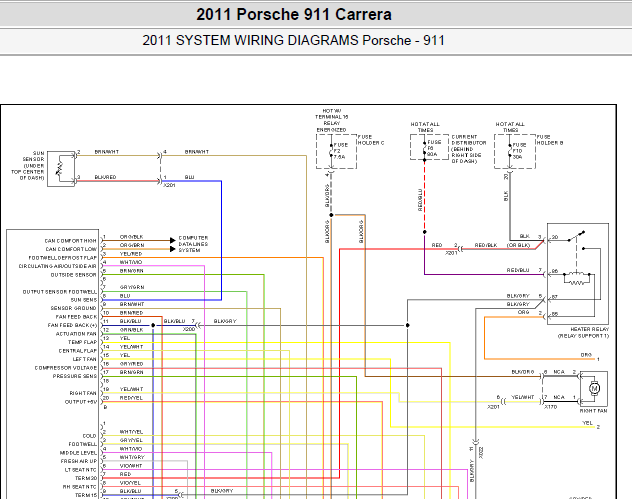Image resolution: width=632 pixels, height=499 pixels.
Task: Click the 'SENSOR GROUND' pin label
Action: [x=73, y=308]
